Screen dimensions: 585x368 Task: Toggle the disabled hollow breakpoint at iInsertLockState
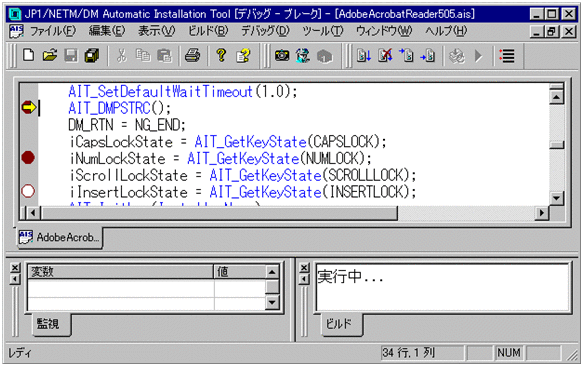pos(28,191)
